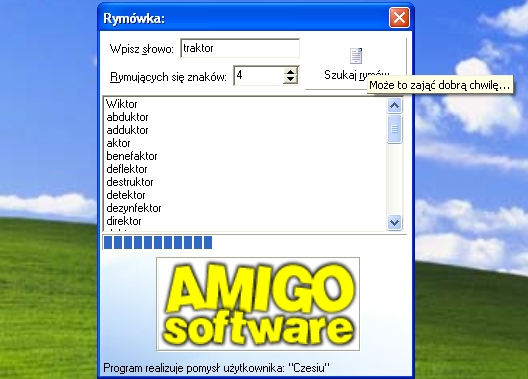Focus the Wpisz słowo text field
This screenshot has height=379, width=528.
pyautogui.click(x=240, y=48)
